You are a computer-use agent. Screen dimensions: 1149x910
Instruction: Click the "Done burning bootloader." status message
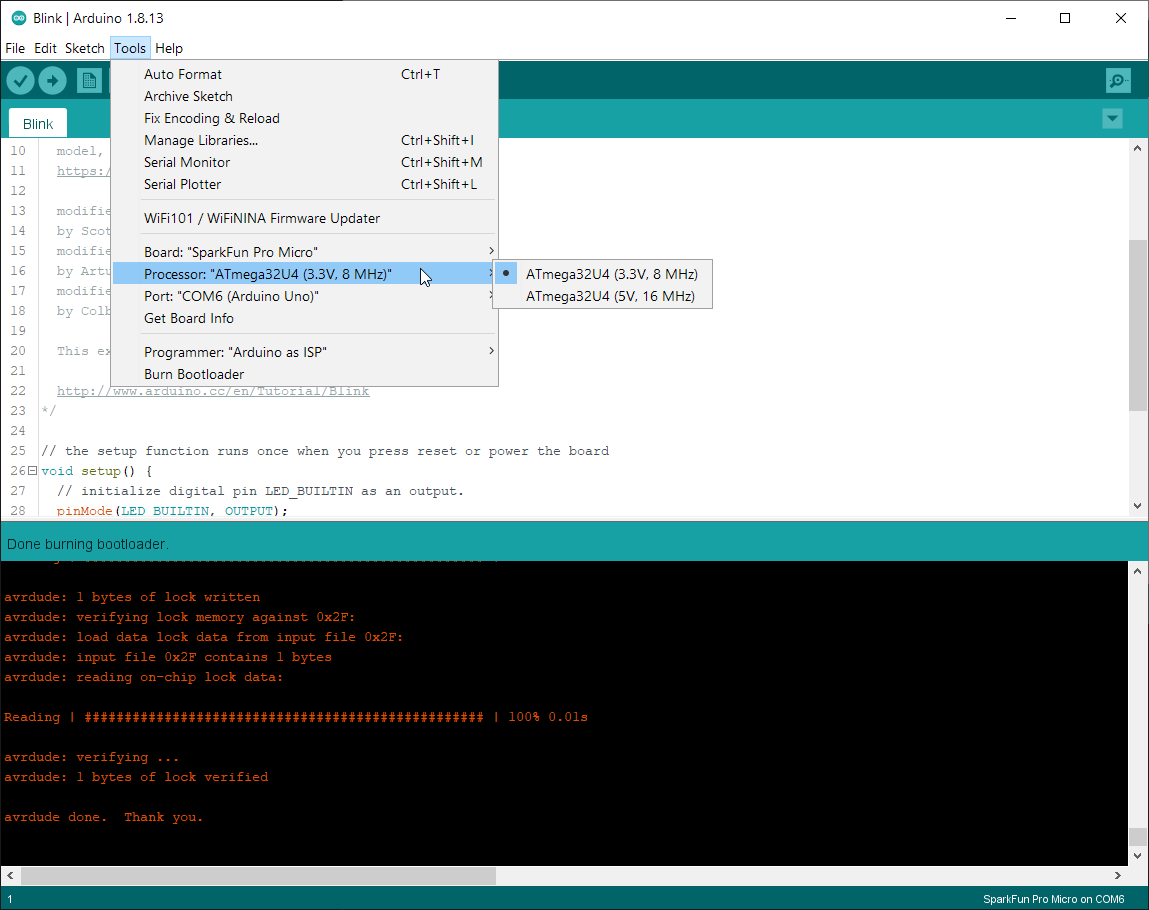(87, 544)
